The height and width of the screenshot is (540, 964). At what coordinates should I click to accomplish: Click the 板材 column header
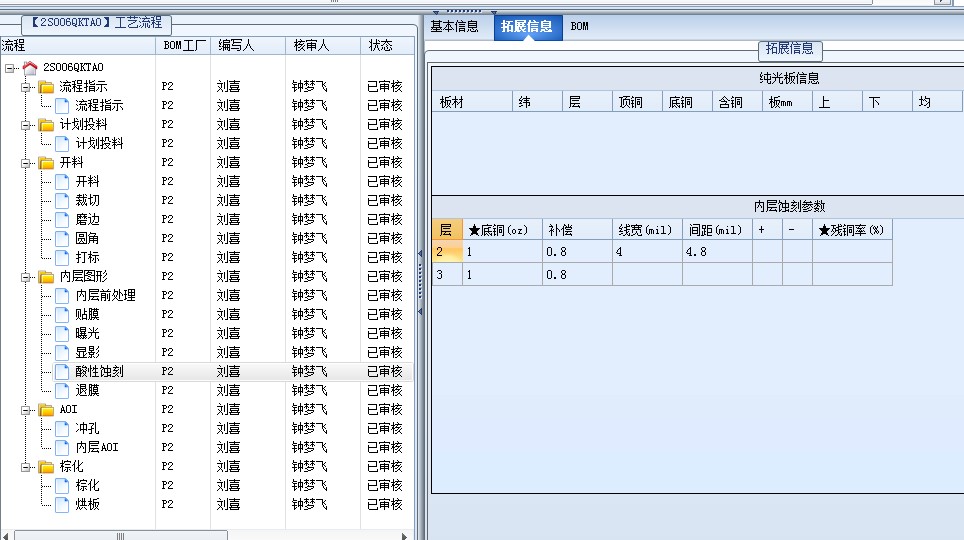[473, 102]
